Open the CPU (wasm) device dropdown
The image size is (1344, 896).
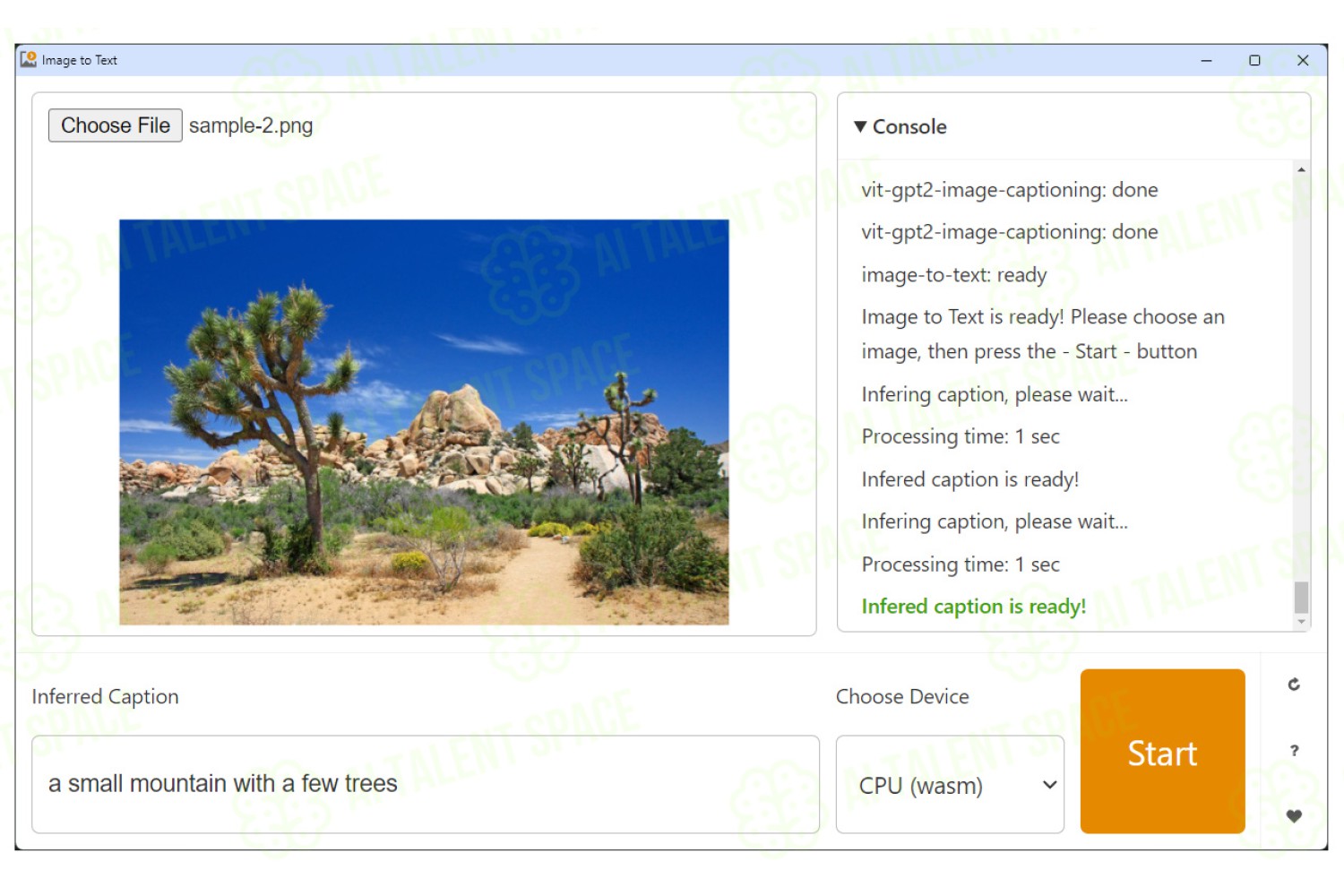[950, 785]
